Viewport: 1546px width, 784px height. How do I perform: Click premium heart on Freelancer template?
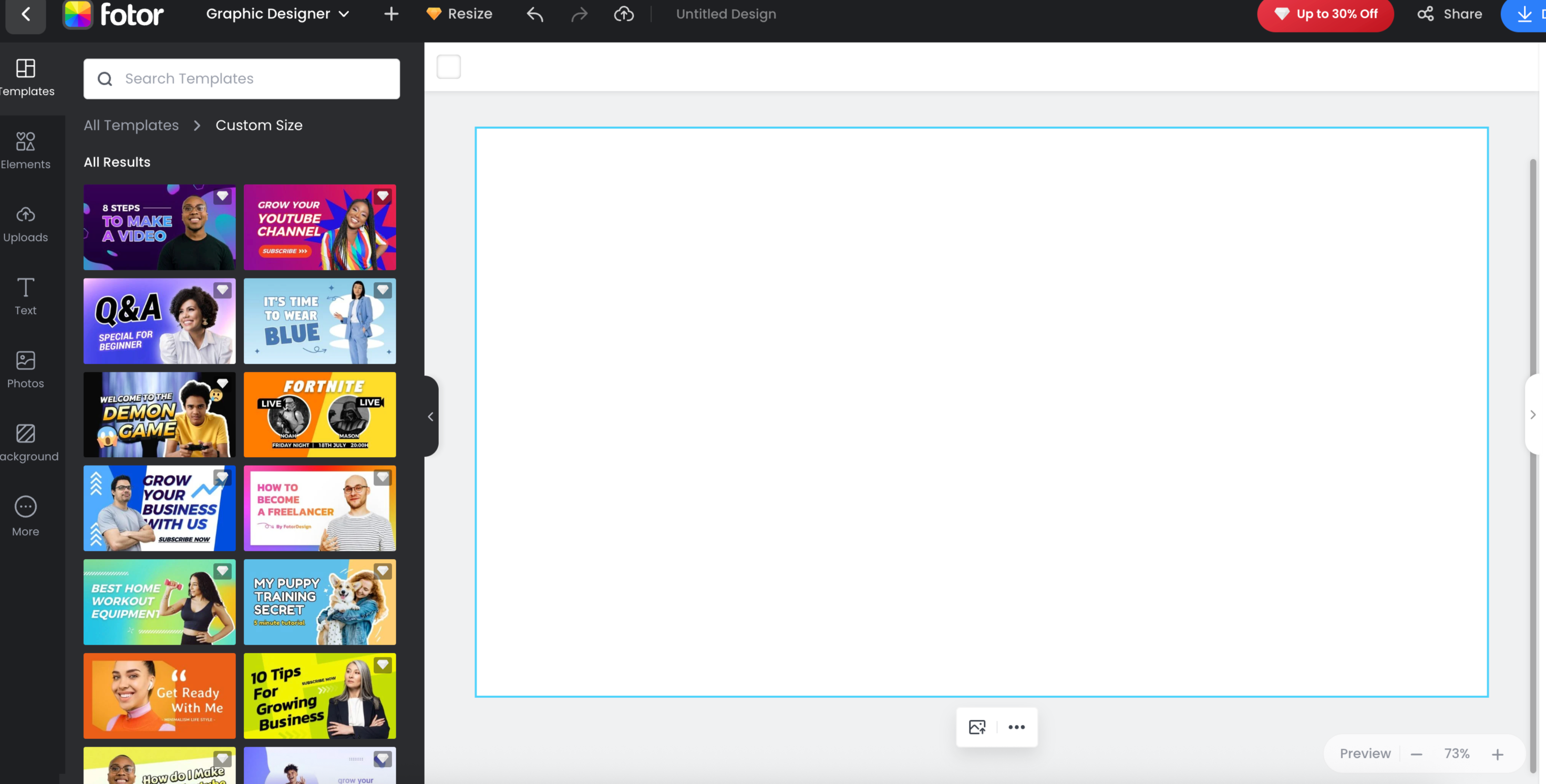pyautogui.click(x=383, y=477)
